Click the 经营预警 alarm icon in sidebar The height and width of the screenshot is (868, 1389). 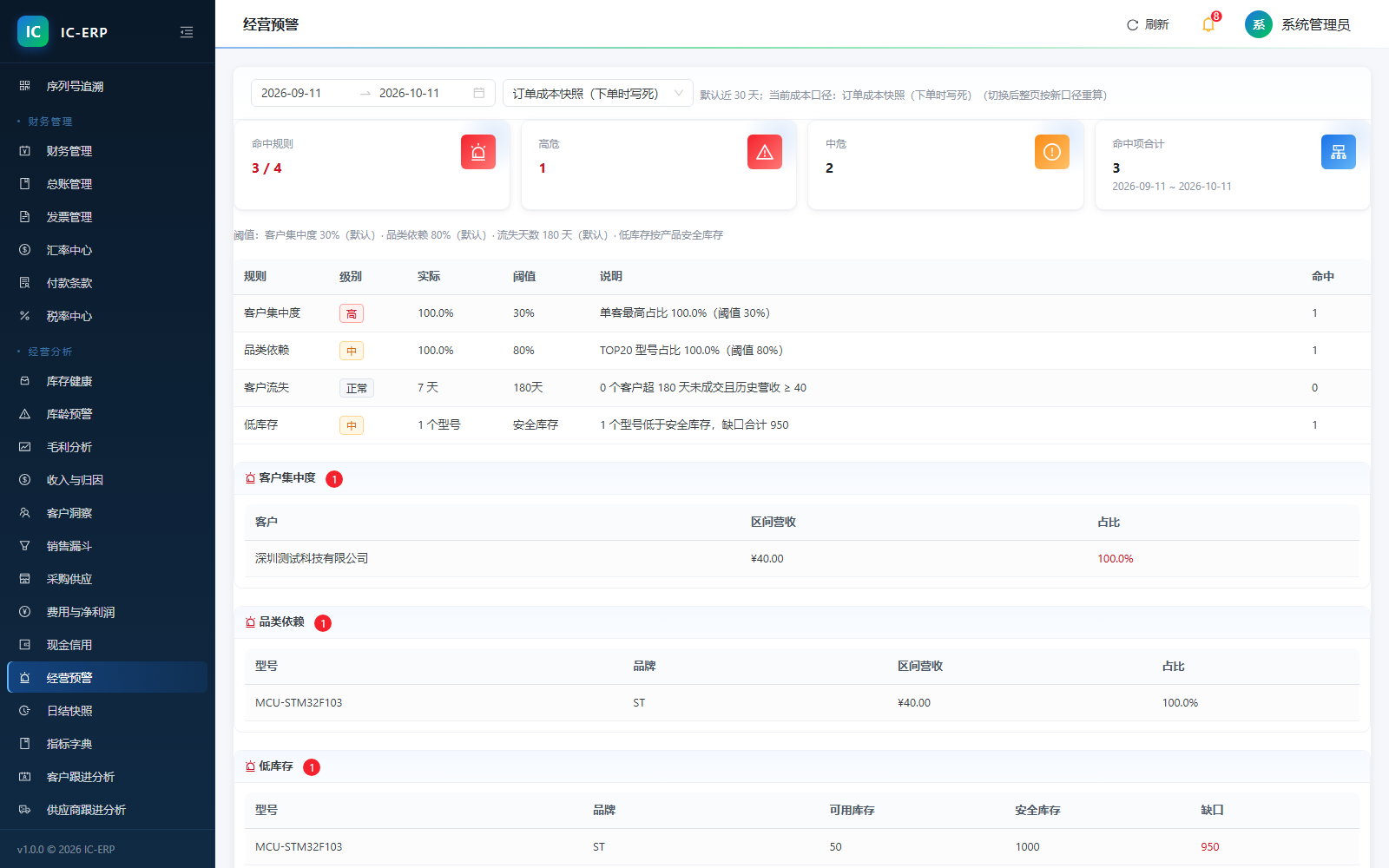click(25, 678)
